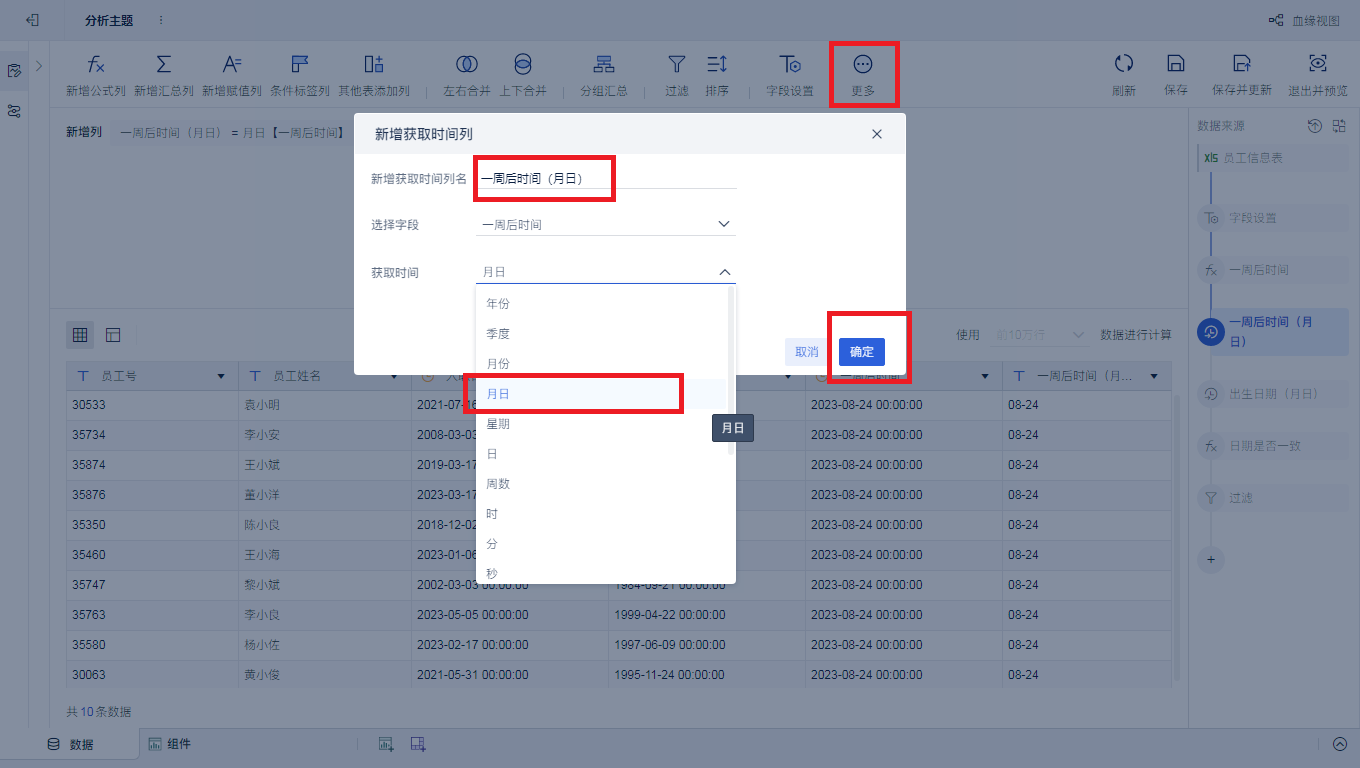
Task: Click the 新增获取时间列名 input field
Action: point(606,178)
